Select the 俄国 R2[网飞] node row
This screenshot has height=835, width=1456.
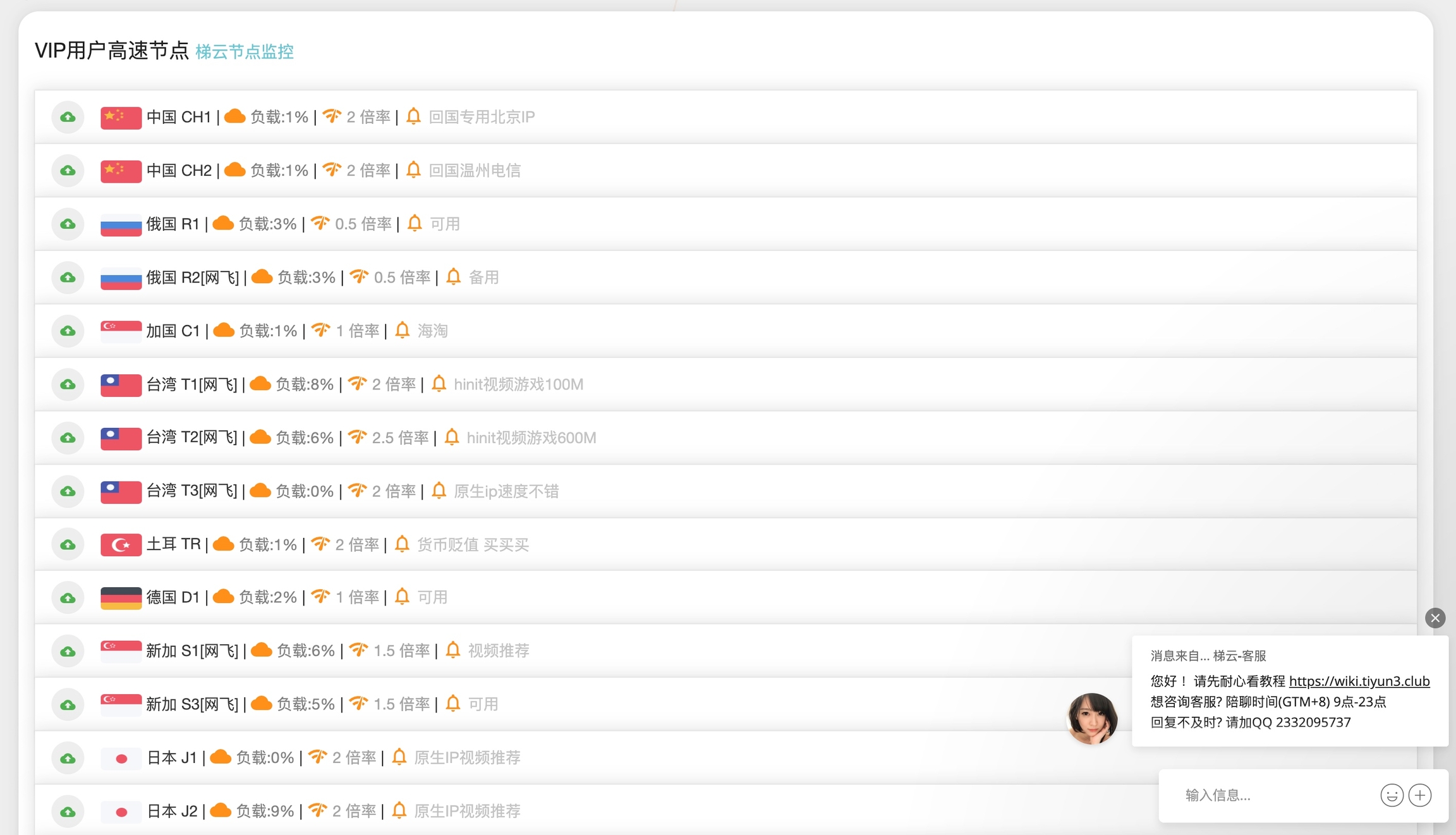[725, 277]
